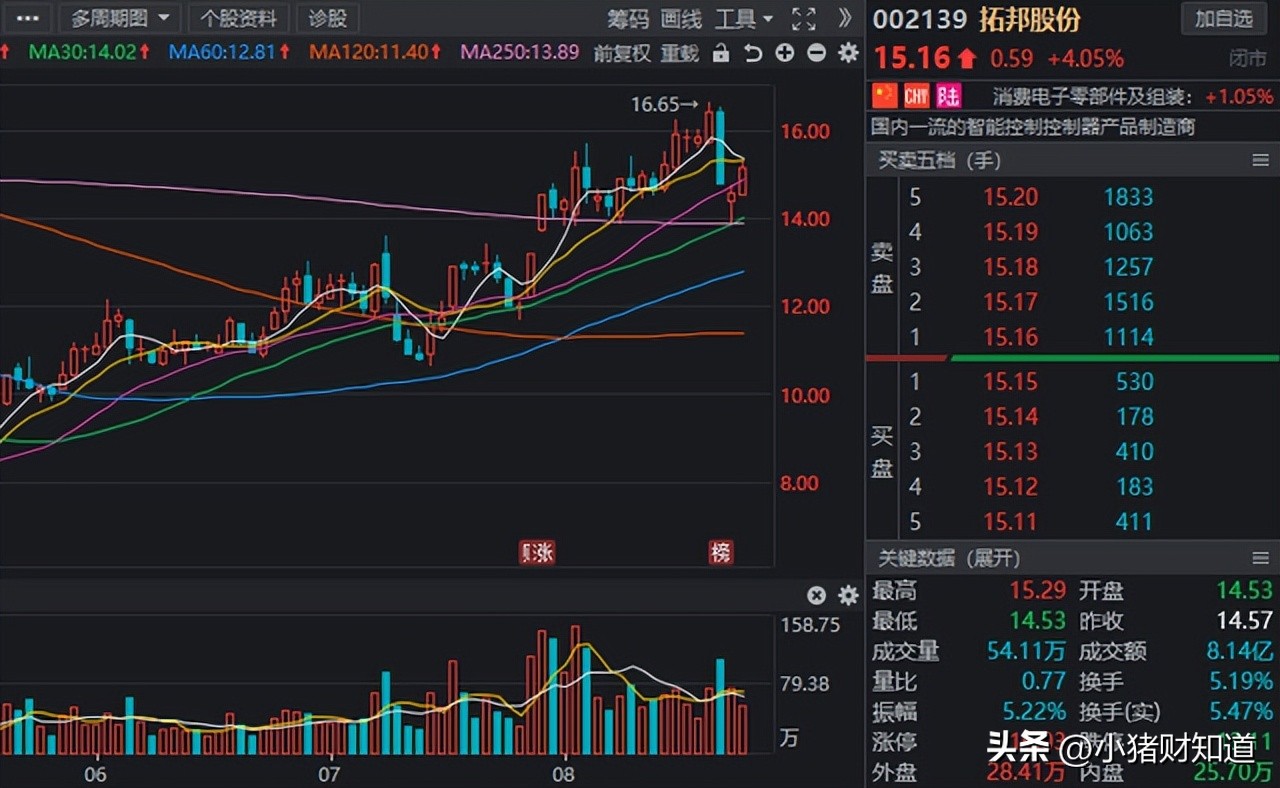This screenshot has width=1280, height=788.
Task: Click the 加自选 watchlist button
Action: 1222,19
